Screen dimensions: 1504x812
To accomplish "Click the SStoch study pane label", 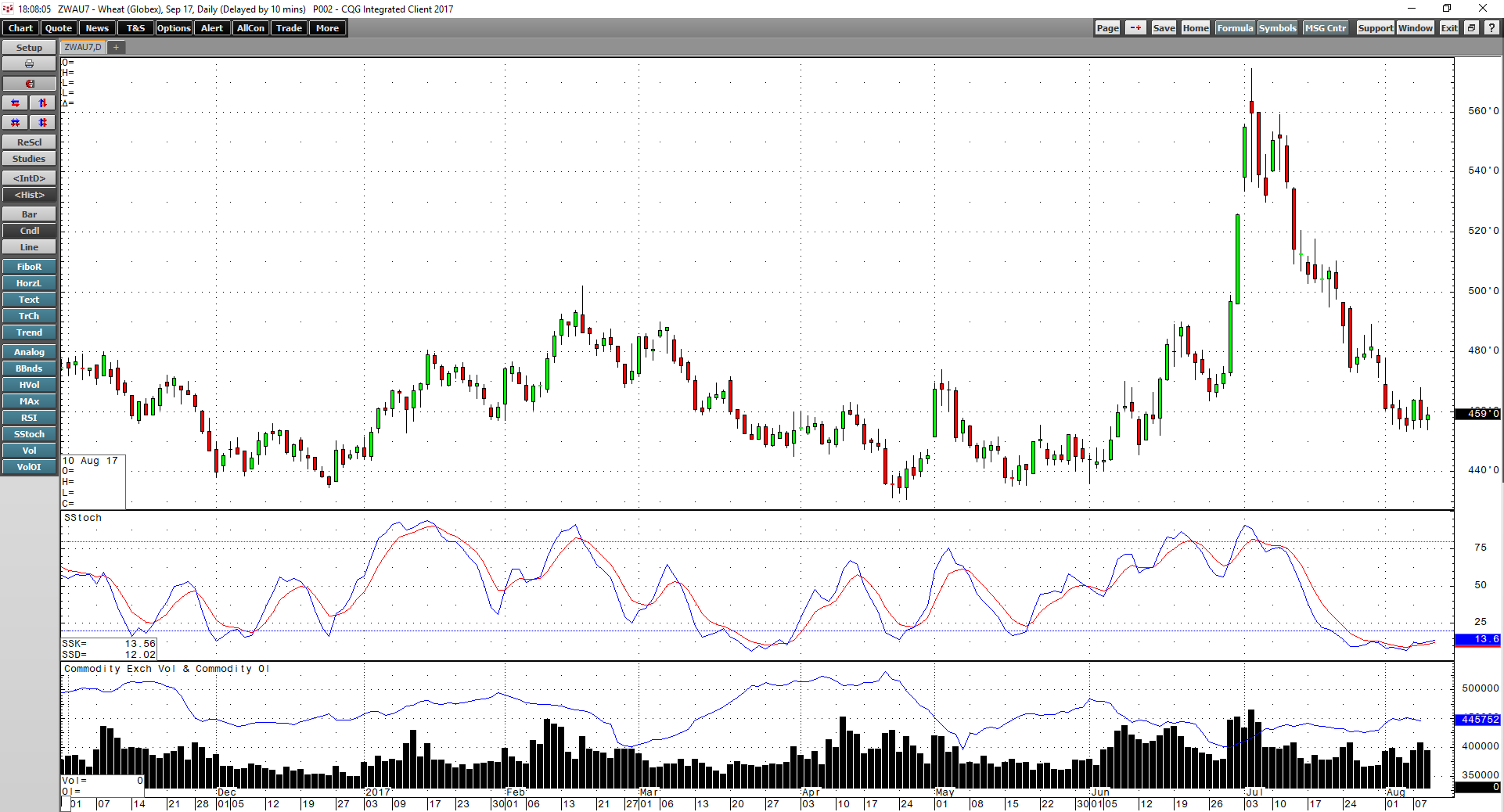I will [83, 518].
